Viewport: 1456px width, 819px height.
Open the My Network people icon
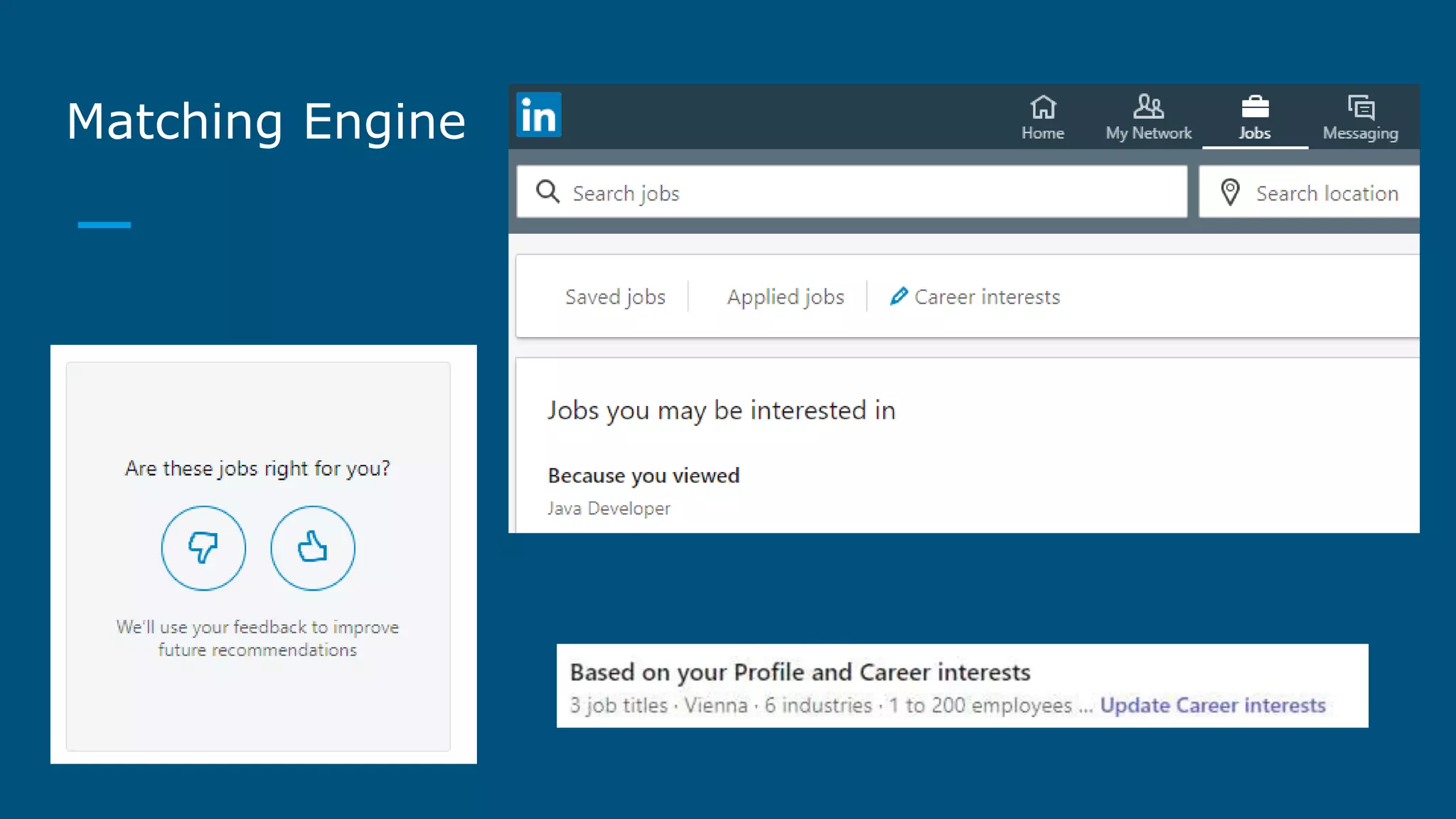(x=1147, y=107)
